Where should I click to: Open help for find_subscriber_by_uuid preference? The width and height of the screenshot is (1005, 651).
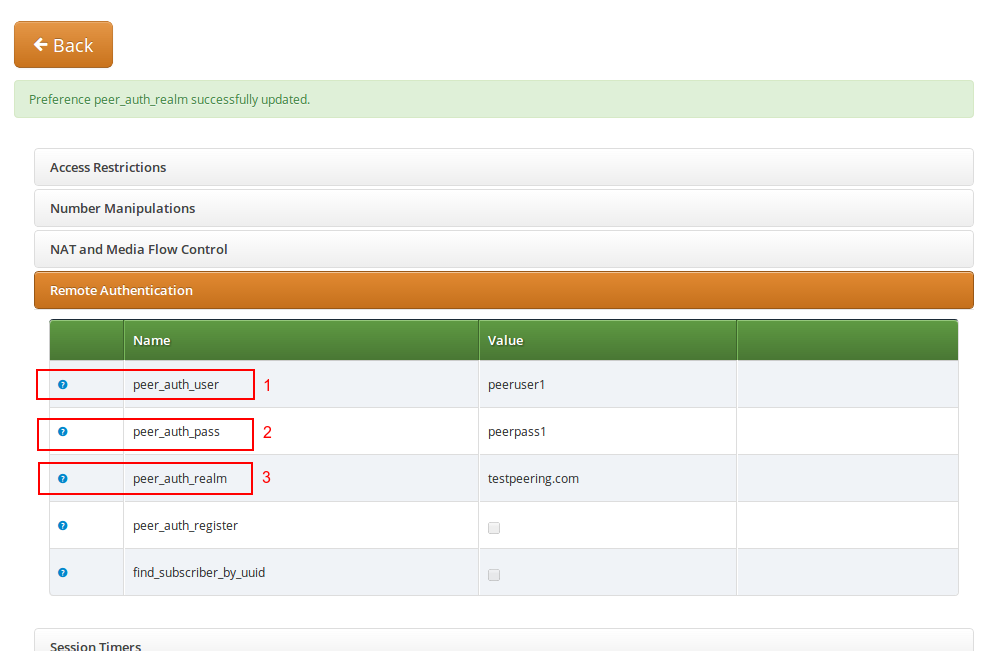(x=63, y=572)
